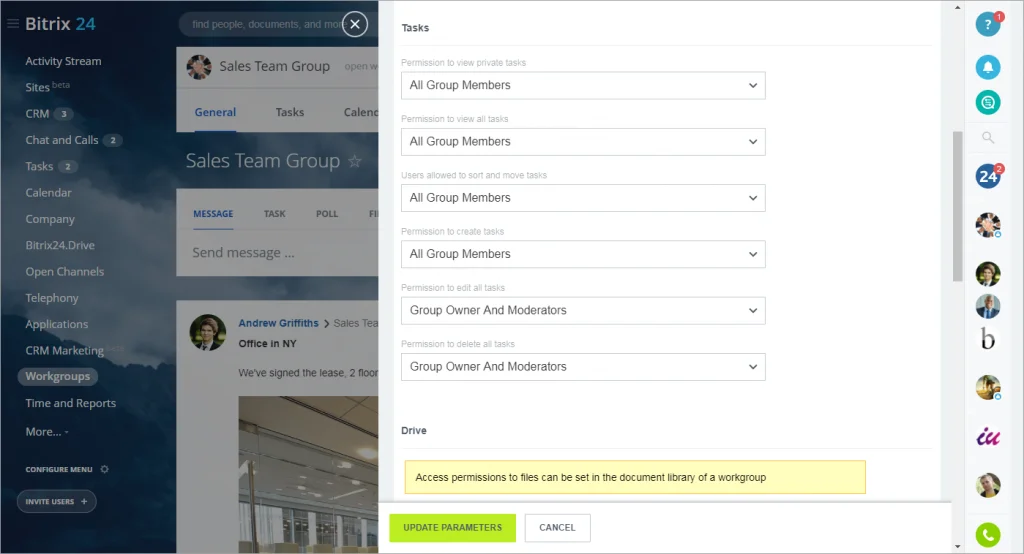Screen dimensions: 1024x554
Task: Open Applications menu item
Action: [x=56, y=324]
